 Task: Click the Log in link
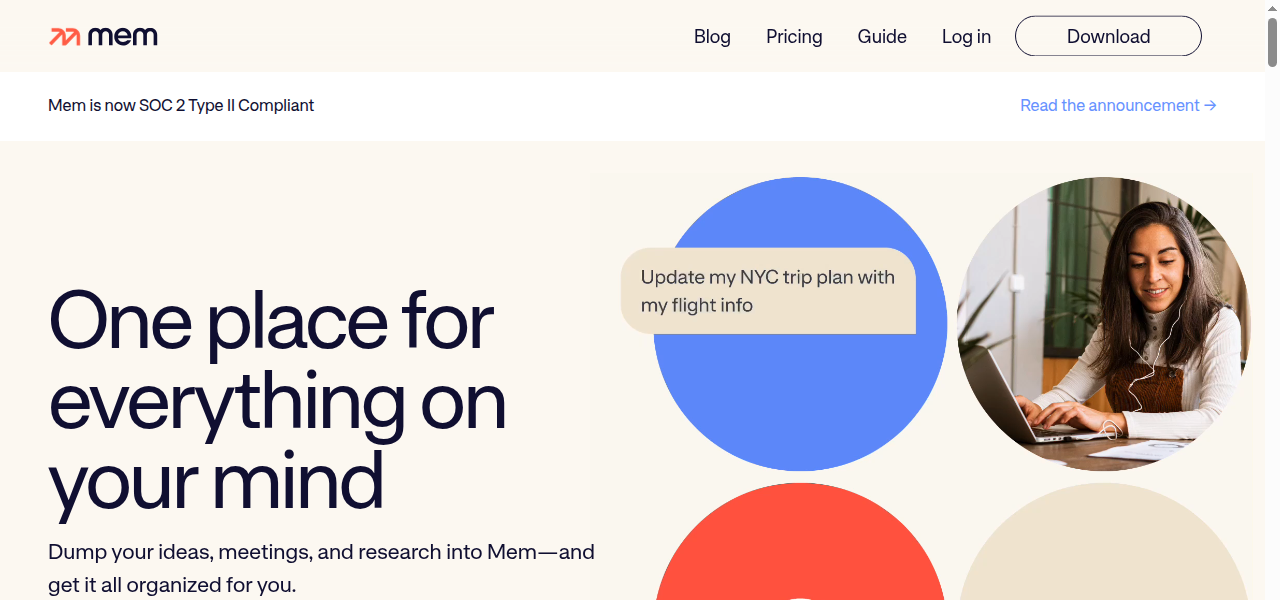[x=966, y=37]
